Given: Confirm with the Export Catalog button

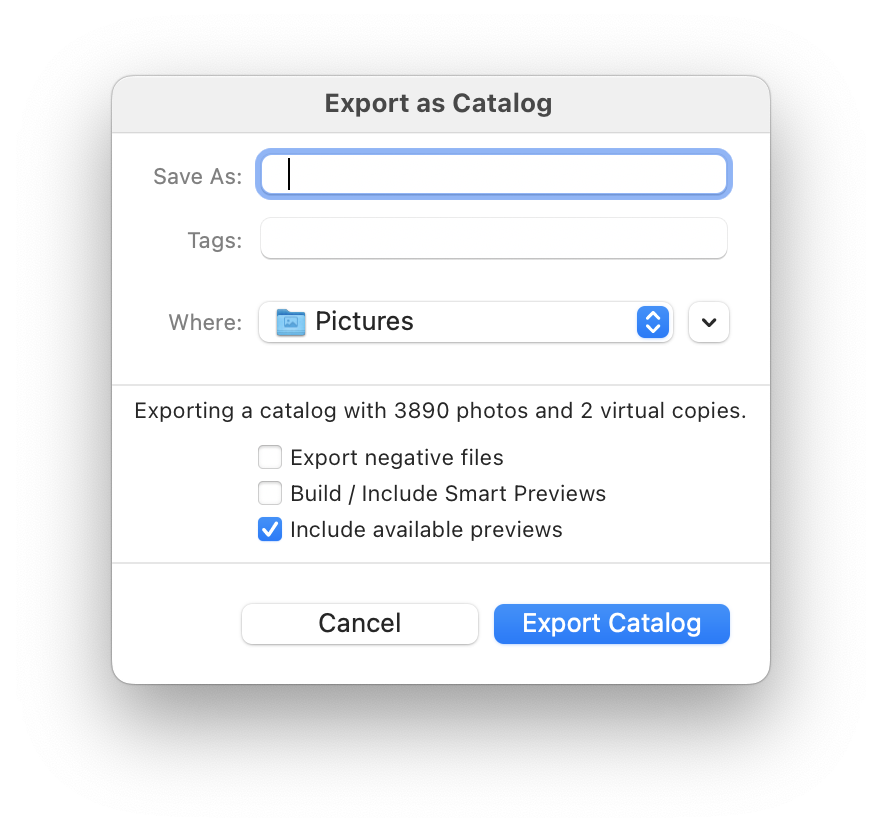Looking at the screenshot, I should pos(612,624).
